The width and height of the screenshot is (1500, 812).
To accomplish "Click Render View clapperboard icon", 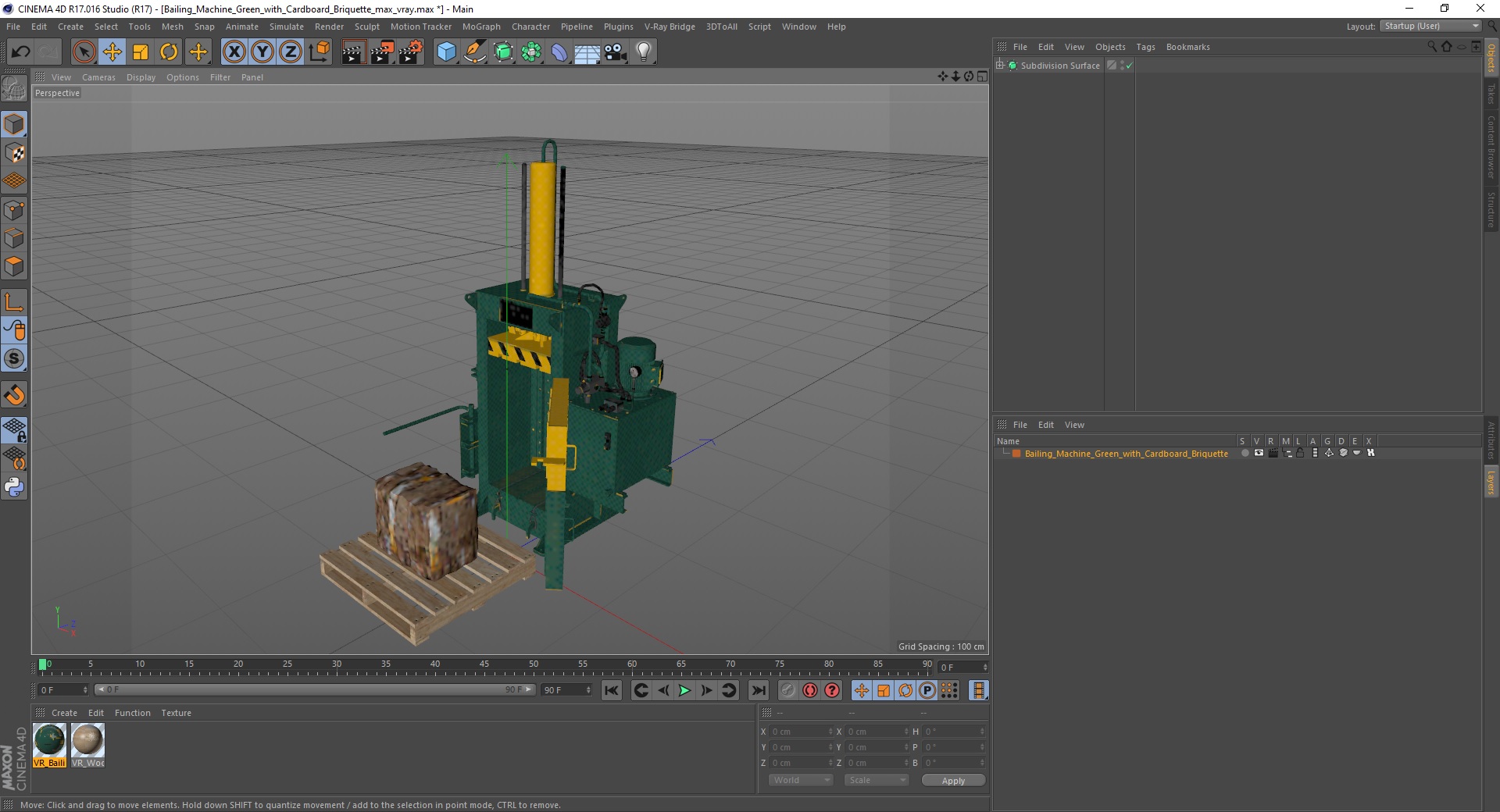I will (353, 52).
